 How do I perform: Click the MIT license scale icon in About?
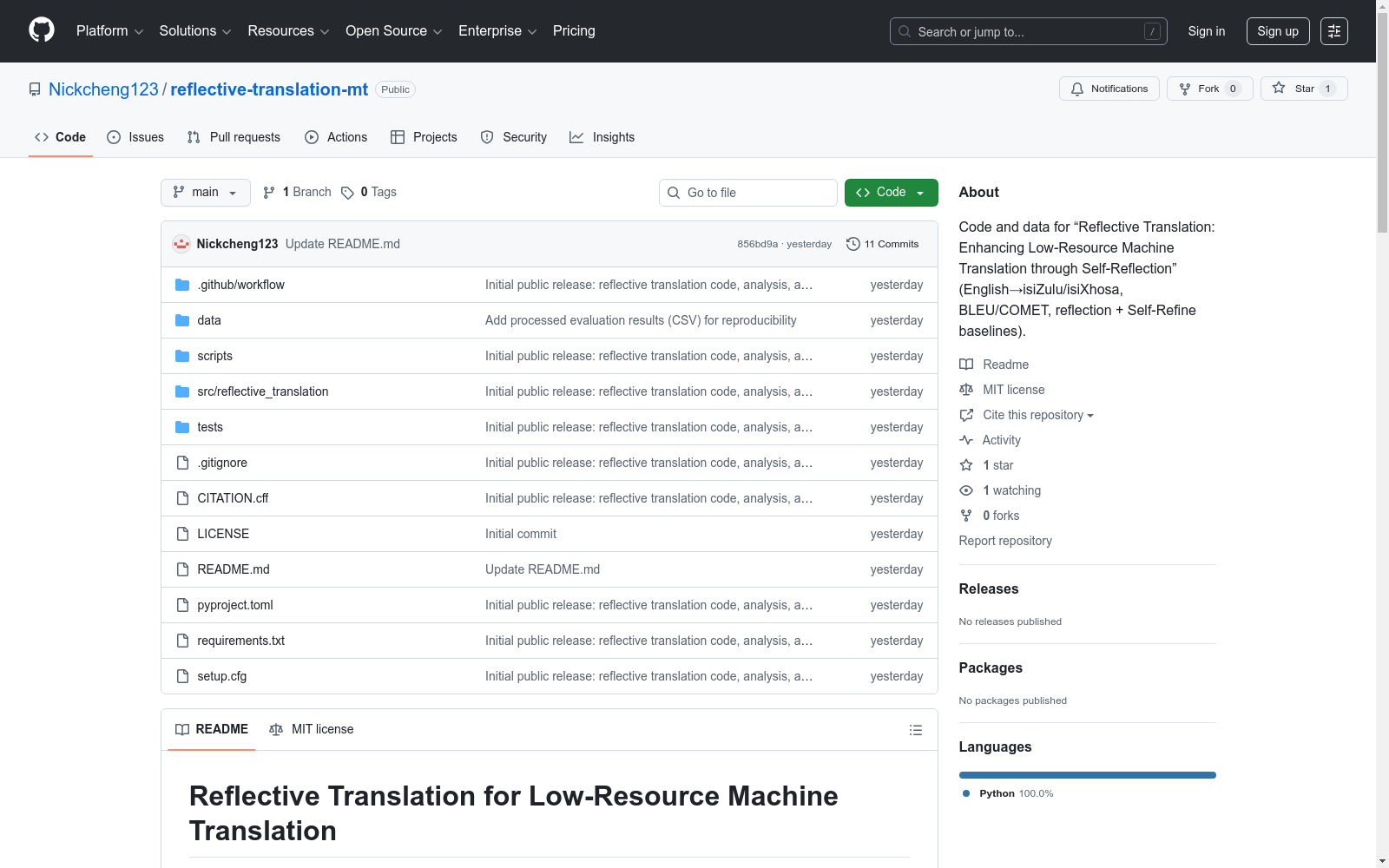966,390
